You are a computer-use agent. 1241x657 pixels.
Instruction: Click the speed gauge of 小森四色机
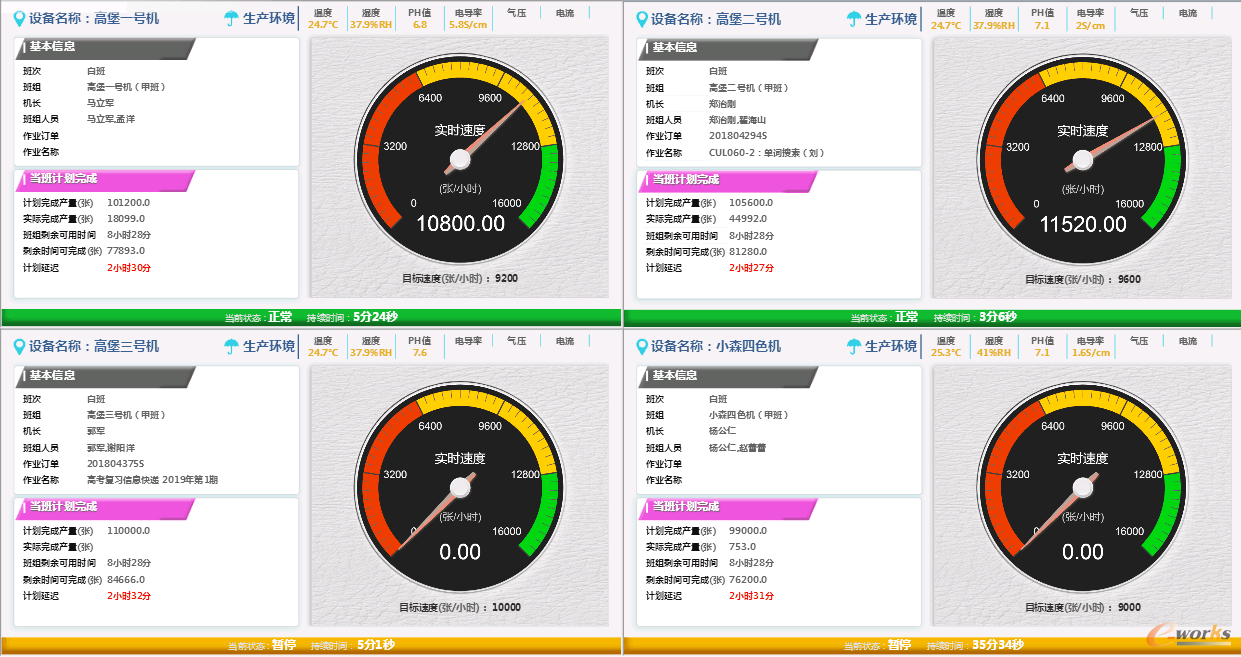tap(1083, 487)
